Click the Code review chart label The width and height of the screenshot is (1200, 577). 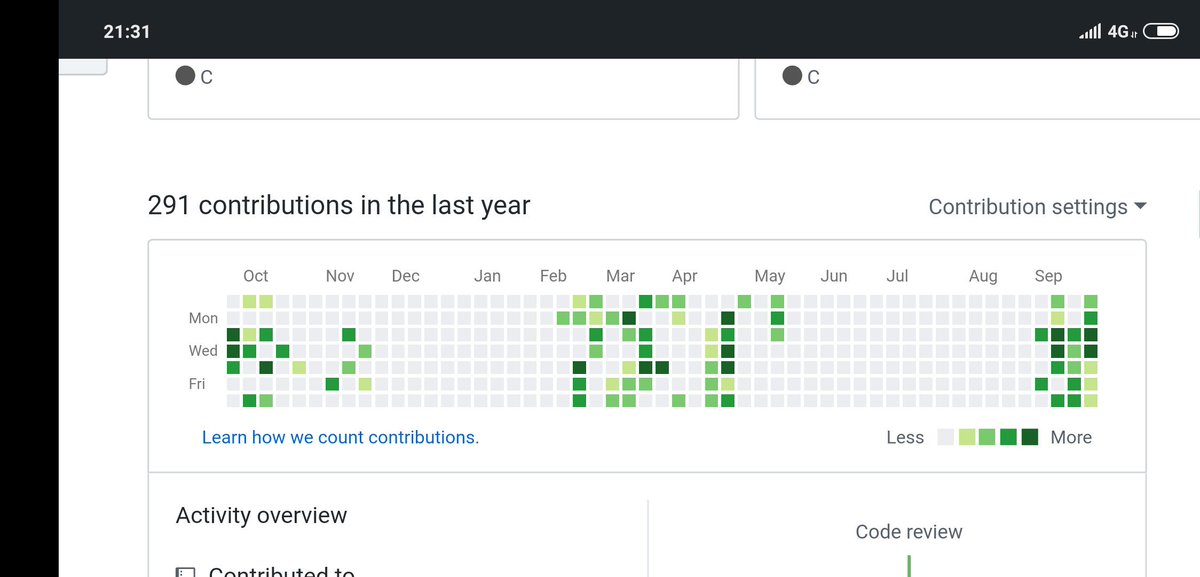(x=909, y=532)
